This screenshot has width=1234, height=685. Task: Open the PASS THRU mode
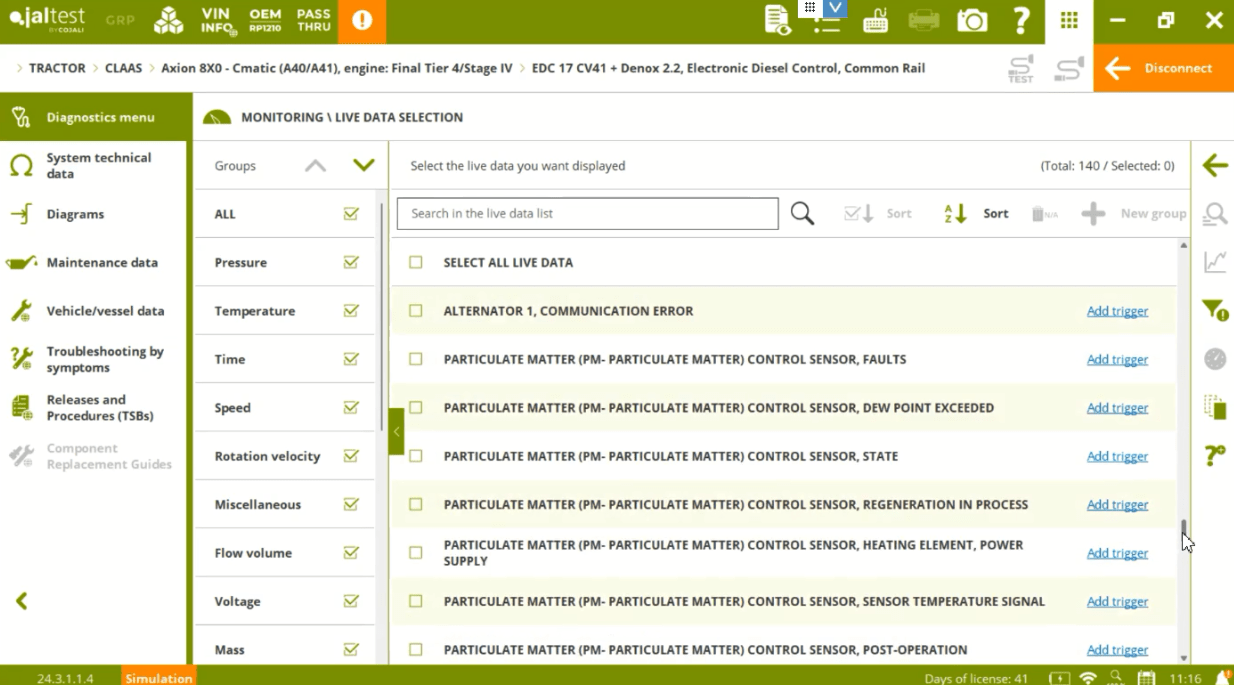click(x=314, y=21)
